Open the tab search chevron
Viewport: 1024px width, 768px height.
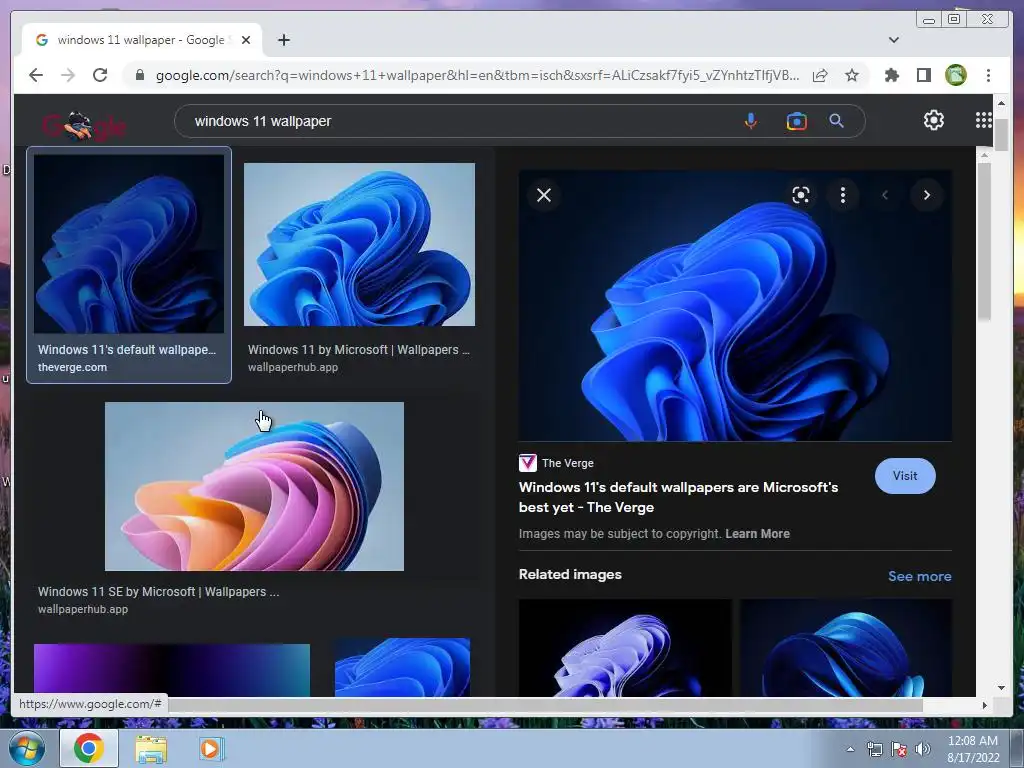[893, 40]
